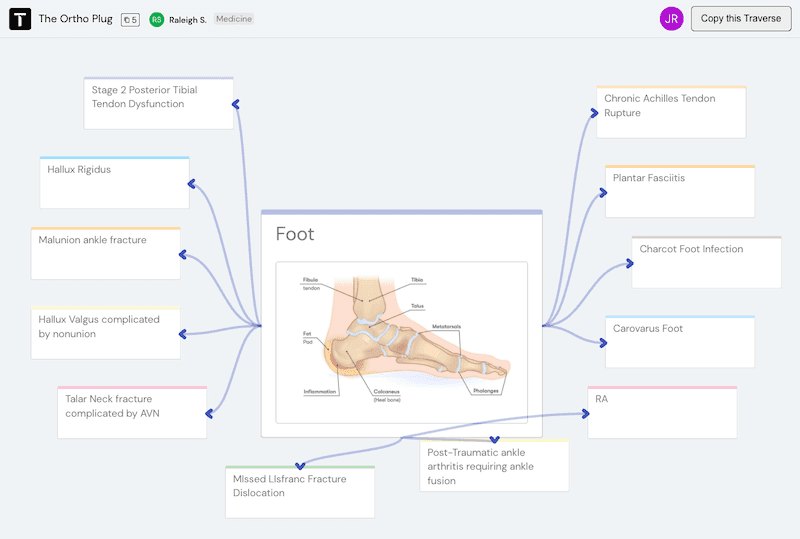Select Chronic Achilles Tendon Rupture card
Image resolution: width=800 pixels, height=539 pixels.
[x=671, y=112]
